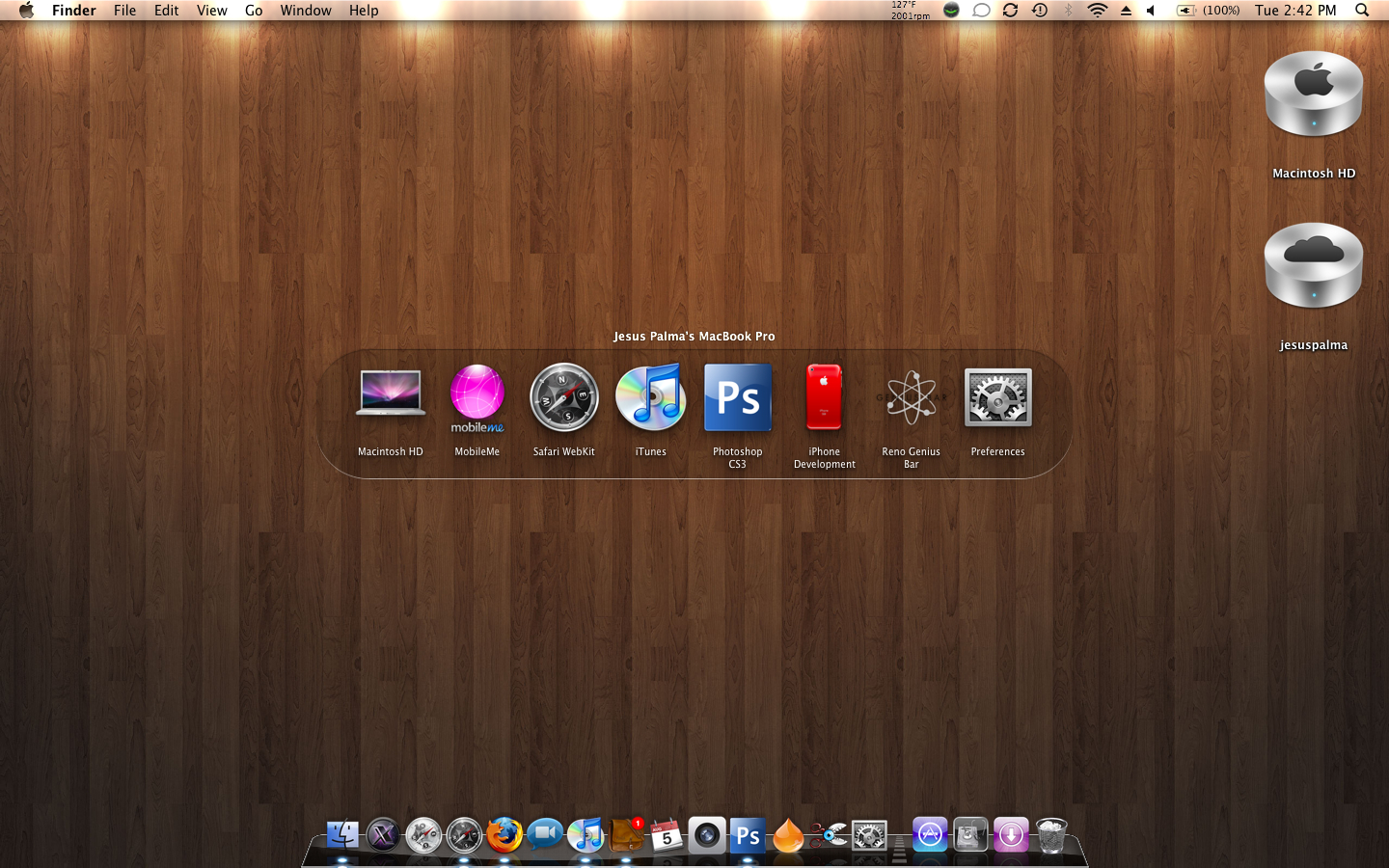Open the Wi-Fi status menu
1389x868 pixels.
pyautogui.click(x=1097, y=11)
